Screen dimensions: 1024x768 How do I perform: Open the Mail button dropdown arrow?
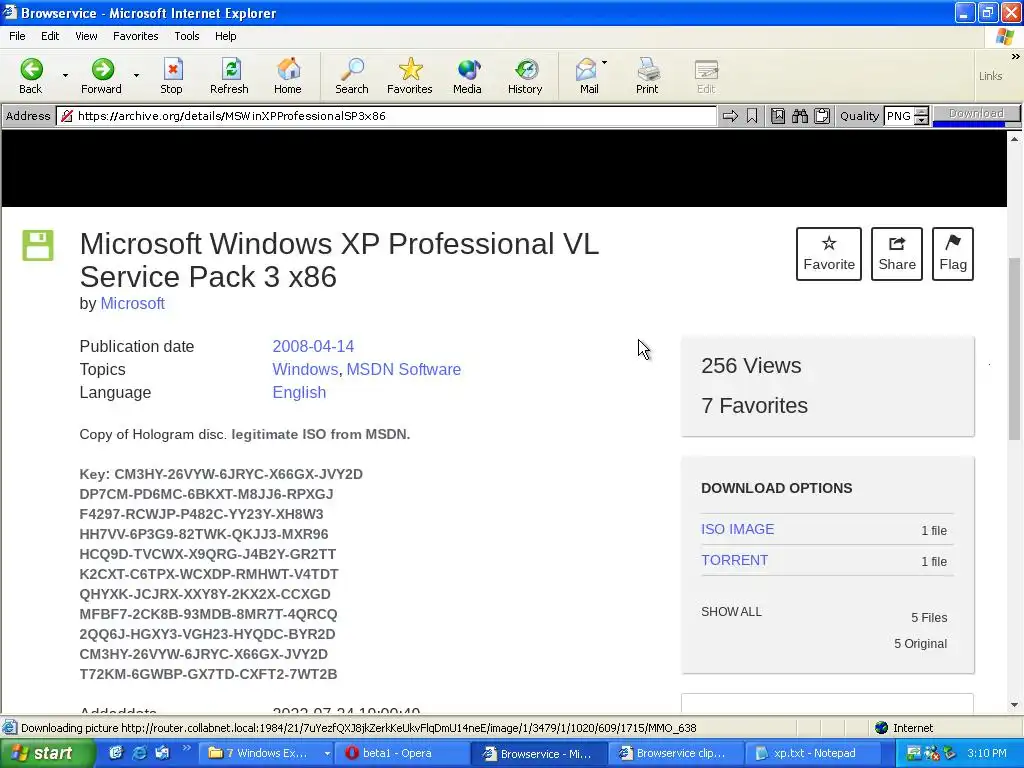click(604, 63)
